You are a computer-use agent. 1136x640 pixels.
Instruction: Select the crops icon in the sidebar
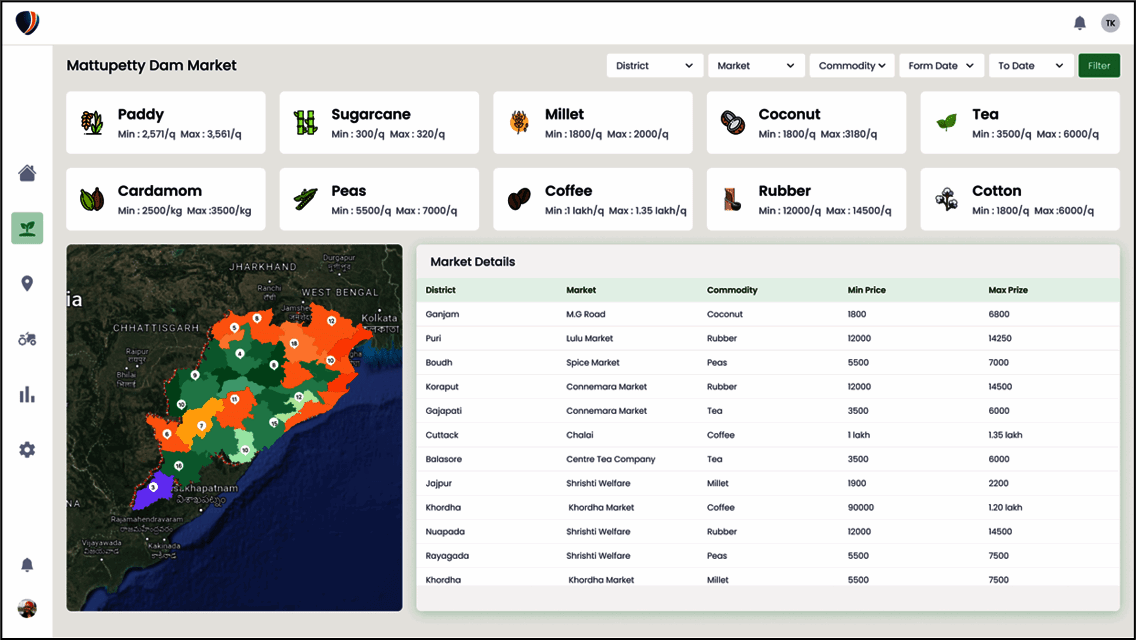pyautogui.click(x=27, y=227)
